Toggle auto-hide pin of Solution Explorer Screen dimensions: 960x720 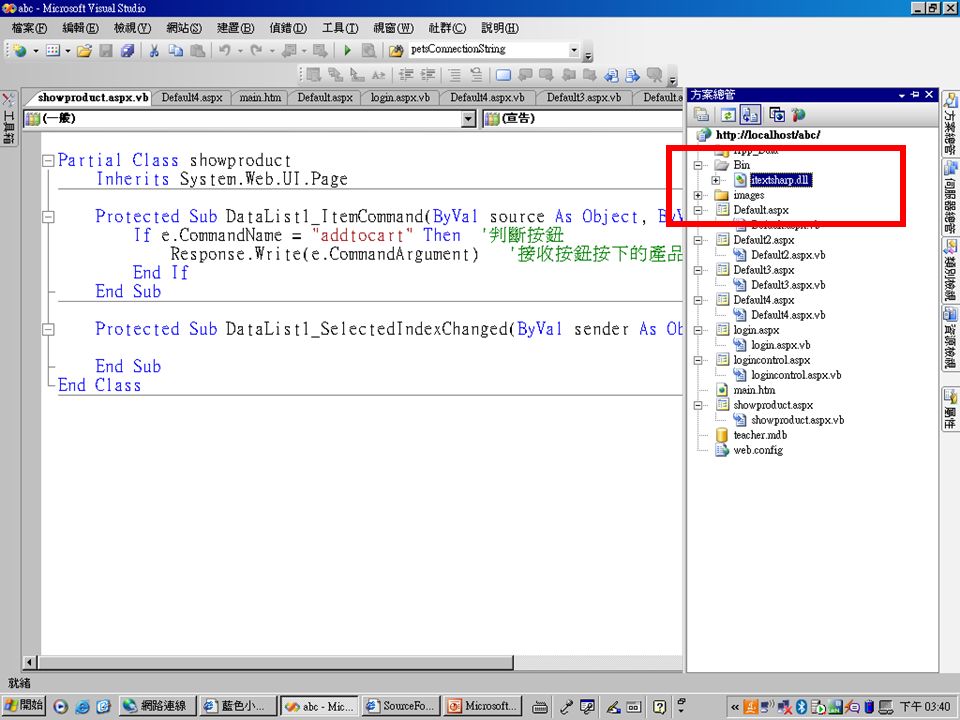[915, 95]
